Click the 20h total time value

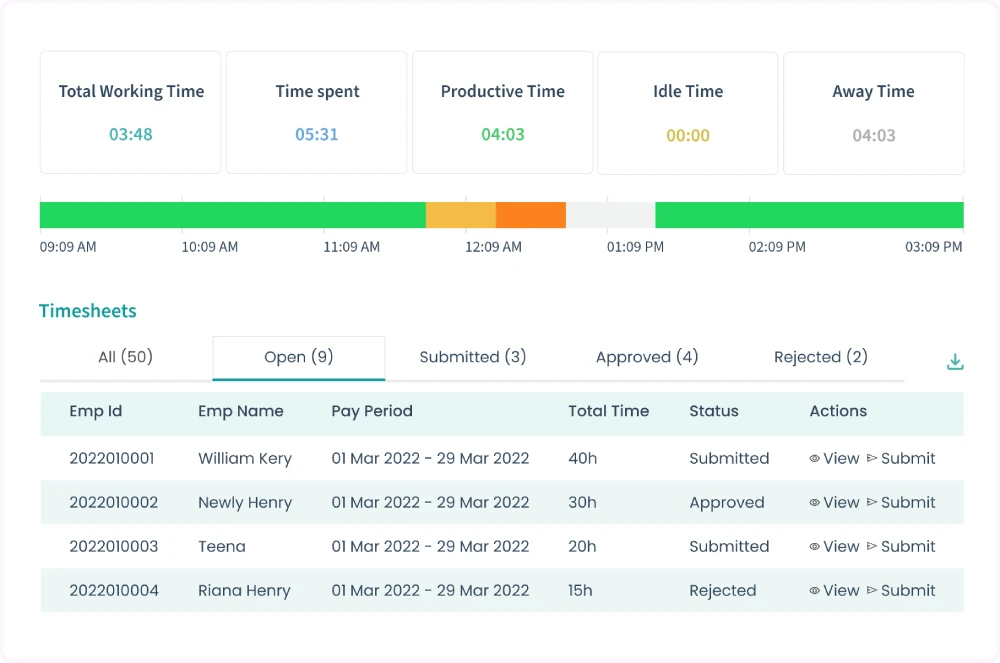coord(582,546)
